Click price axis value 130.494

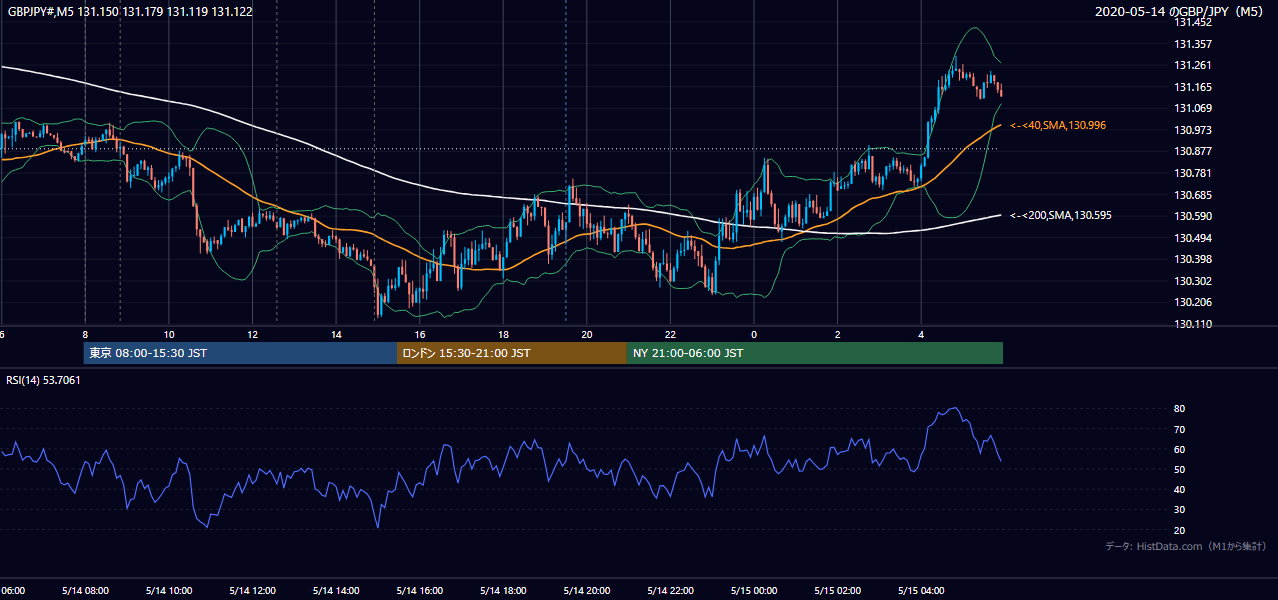point(1192,238)
